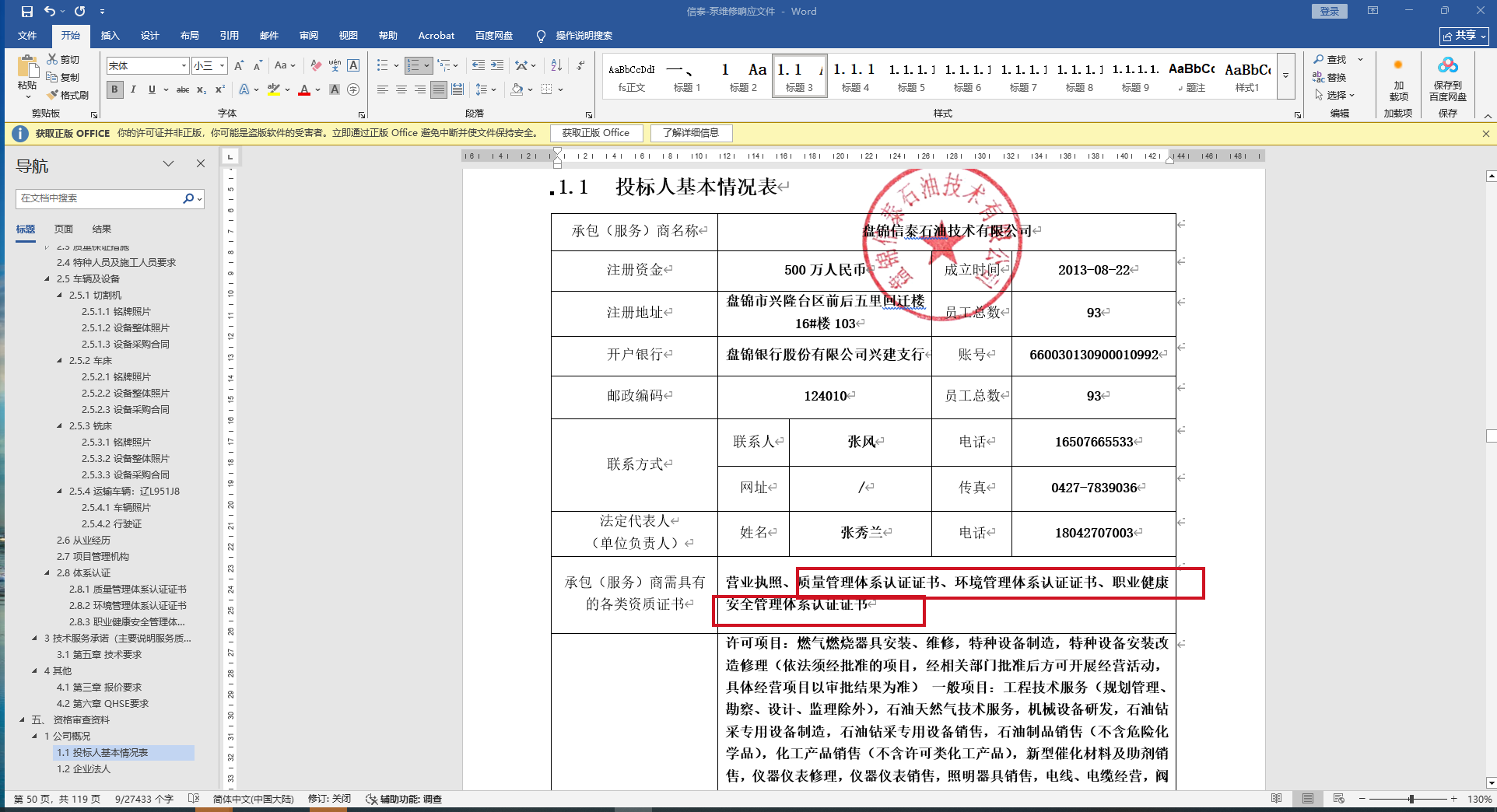1497x812 pixels.
Task: Expand the styles gallery
Action: [x=1285, y=76]
